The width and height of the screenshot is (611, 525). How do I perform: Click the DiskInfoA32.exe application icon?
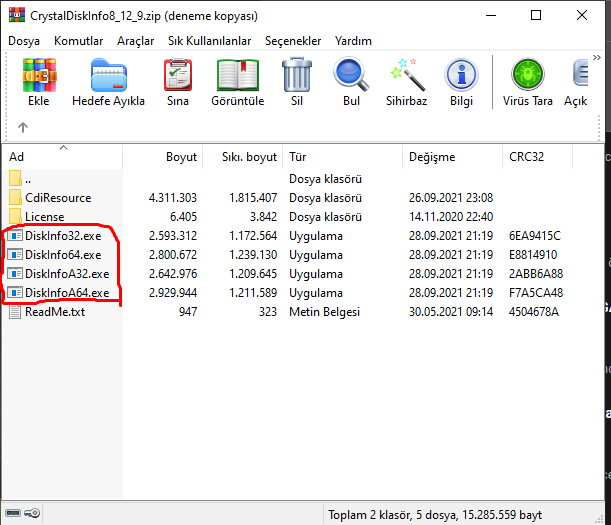pos(15,274)
